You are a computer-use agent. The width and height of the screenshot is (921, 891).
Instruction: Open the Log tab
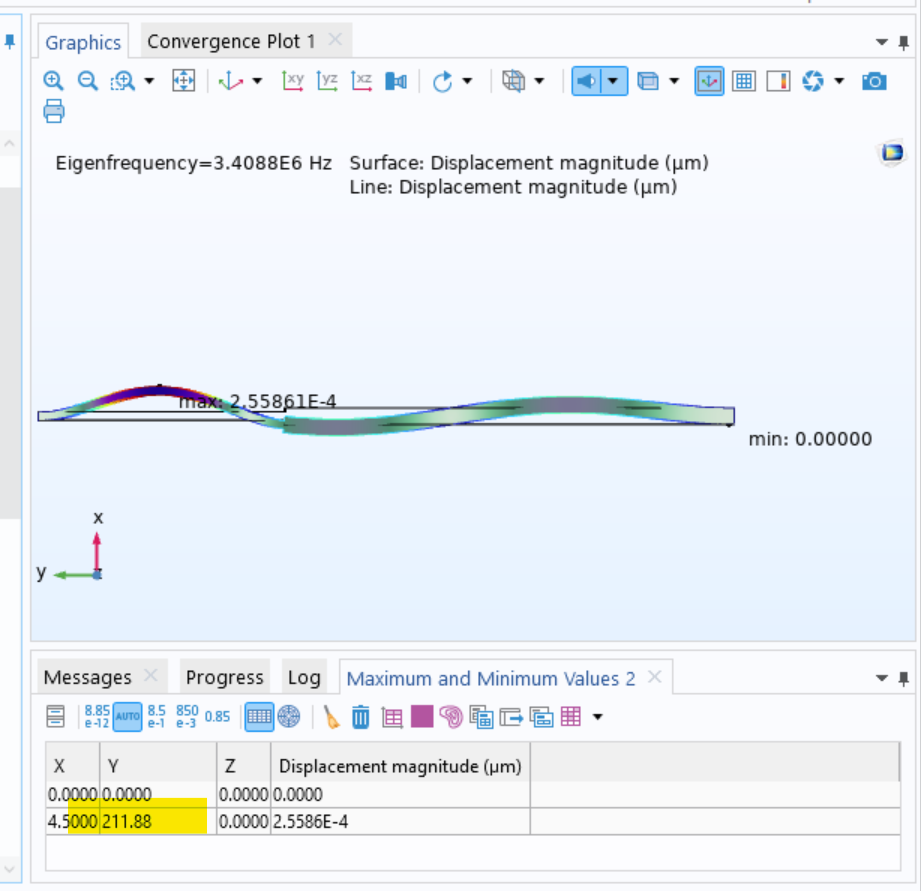pyautogui.click(x=304, y=678)
